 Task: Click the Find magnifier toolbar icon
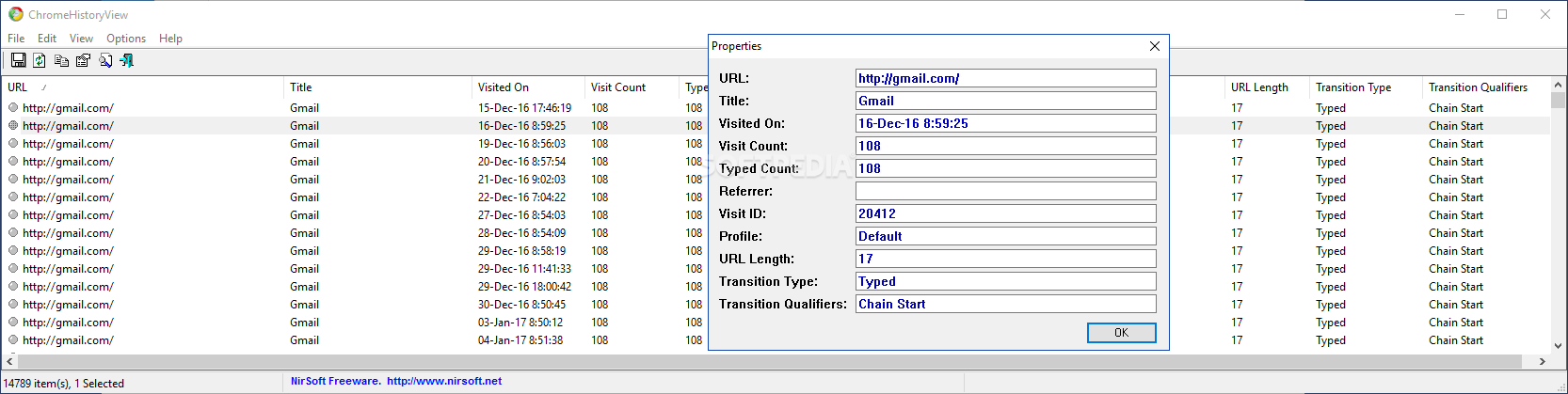pyautogui.click(x=105, y=60)
